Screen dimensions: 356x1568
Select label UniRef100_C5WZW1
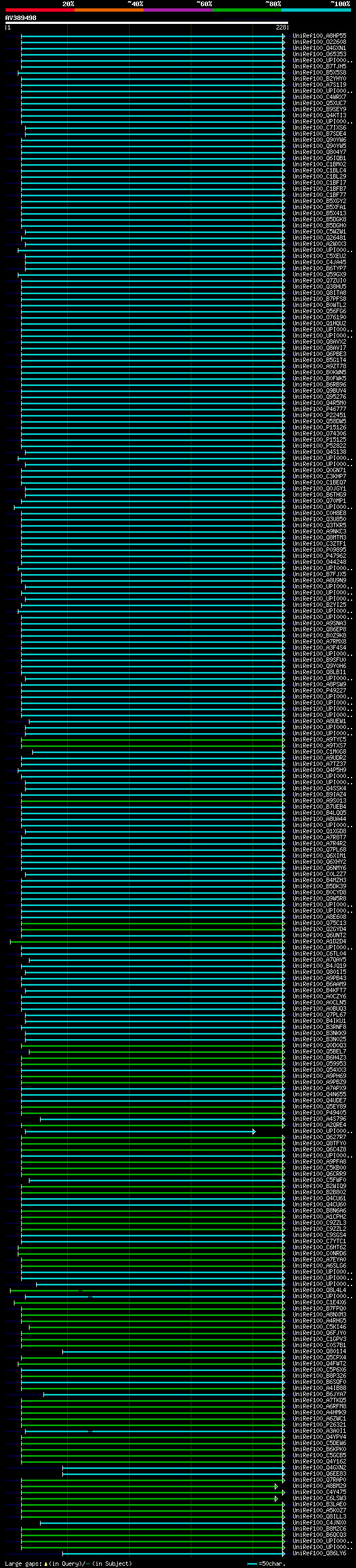click(x=319, y=231)
